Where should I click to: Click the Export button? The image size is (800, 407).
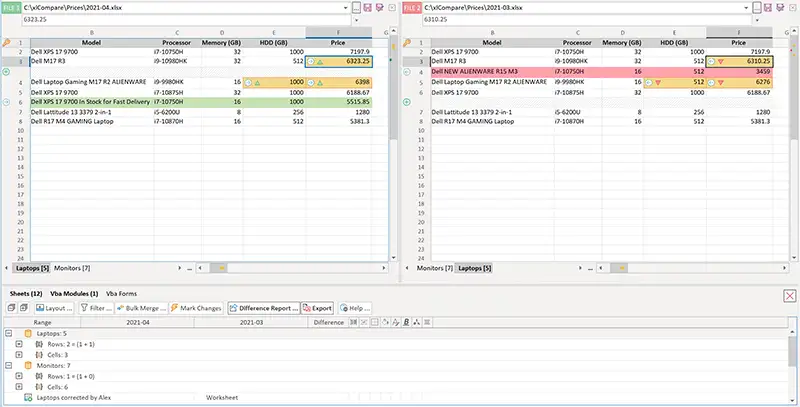tap(317, 308)
